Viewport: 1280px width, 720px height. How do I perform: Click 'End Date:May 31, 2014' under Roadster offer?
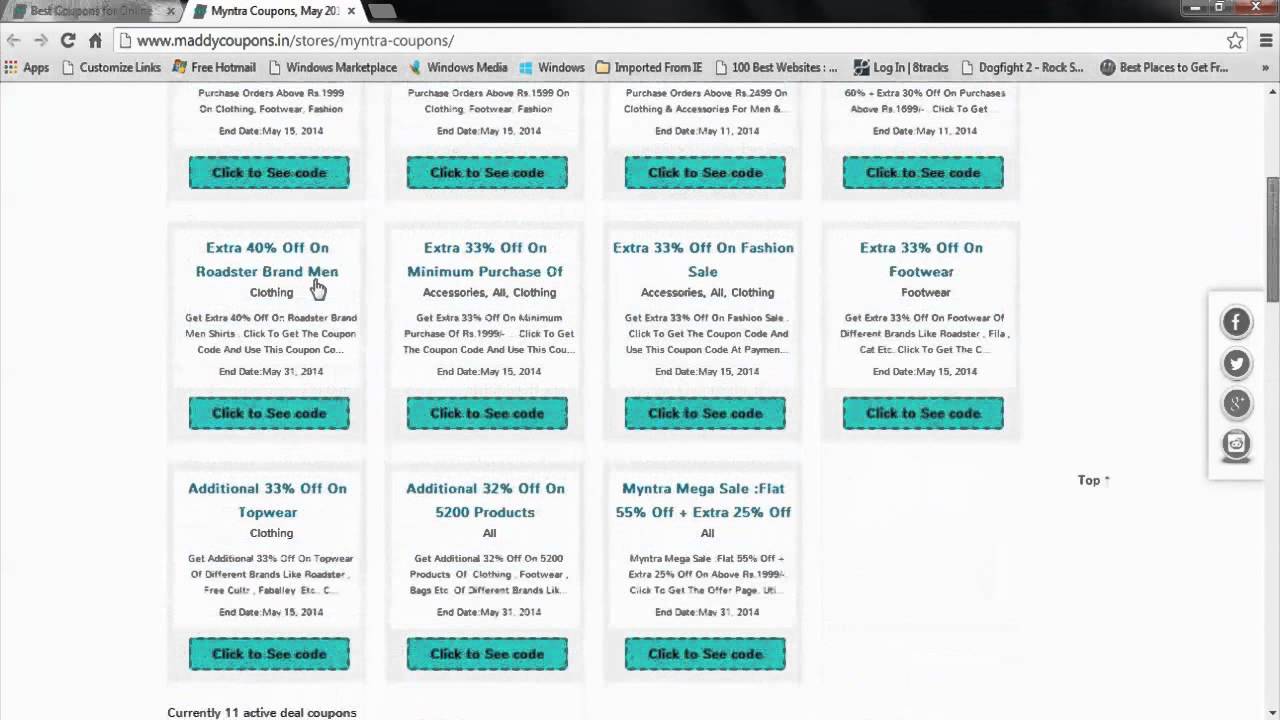[x=271, y=371]
